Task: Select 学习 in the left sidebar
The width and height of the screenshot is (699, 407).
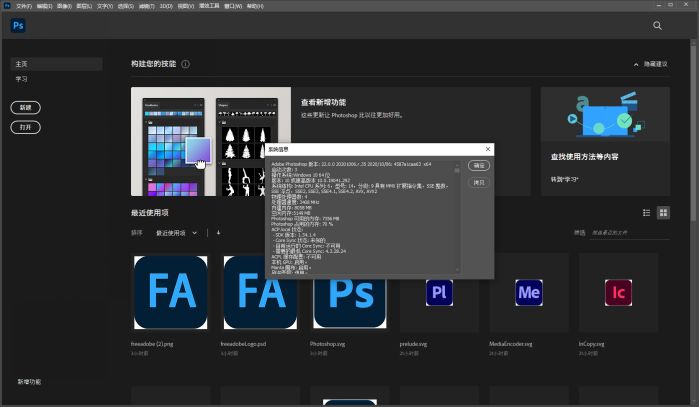Action: pyautogui.click(x=21, y=79)
